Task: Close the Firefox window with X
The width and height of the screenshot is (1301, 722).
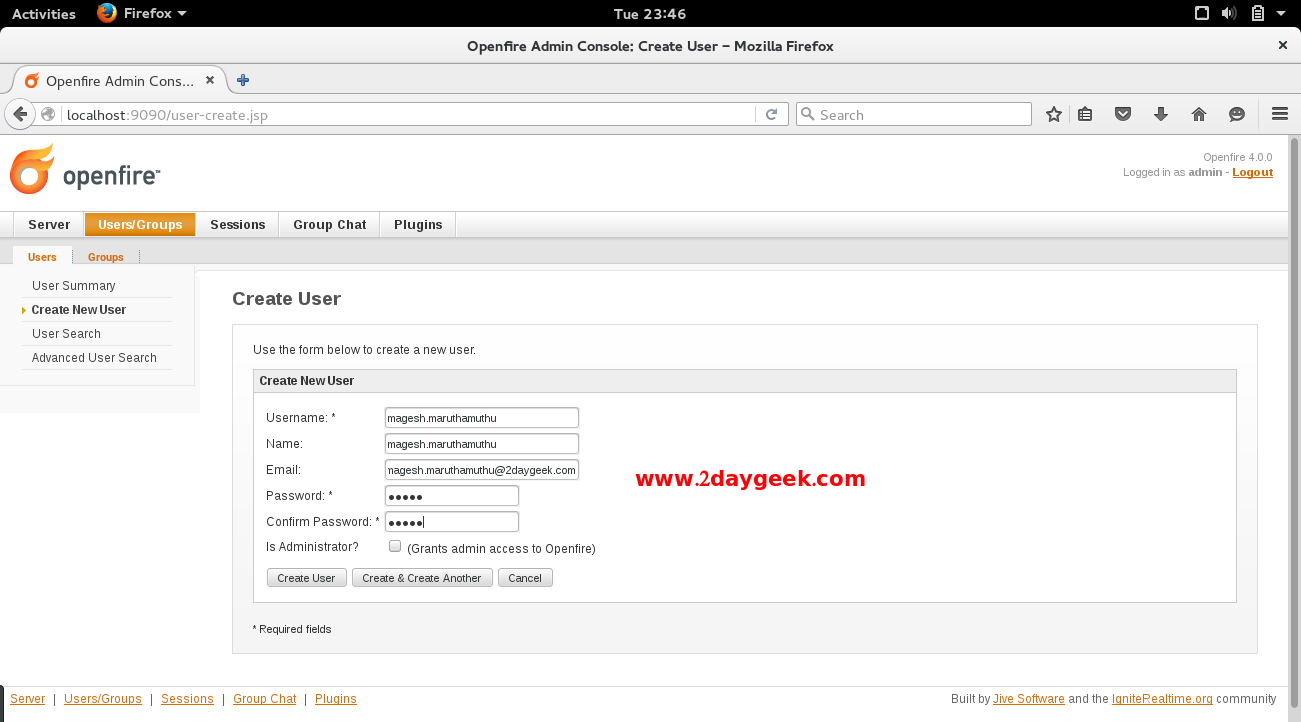Action: [x=1283, y=45]
